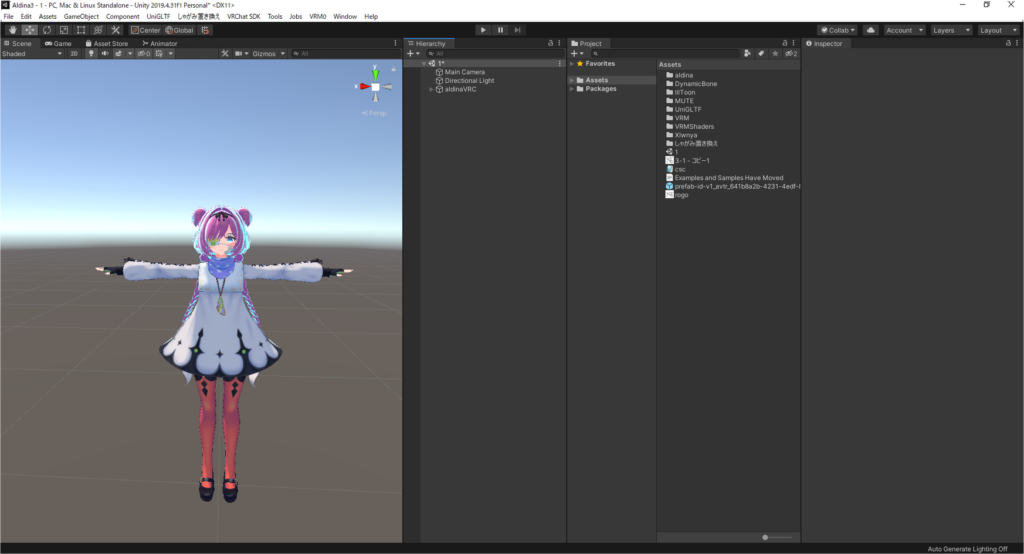
Task: Toggle scene grid visibility icon
Action: [x=159, y=54]
